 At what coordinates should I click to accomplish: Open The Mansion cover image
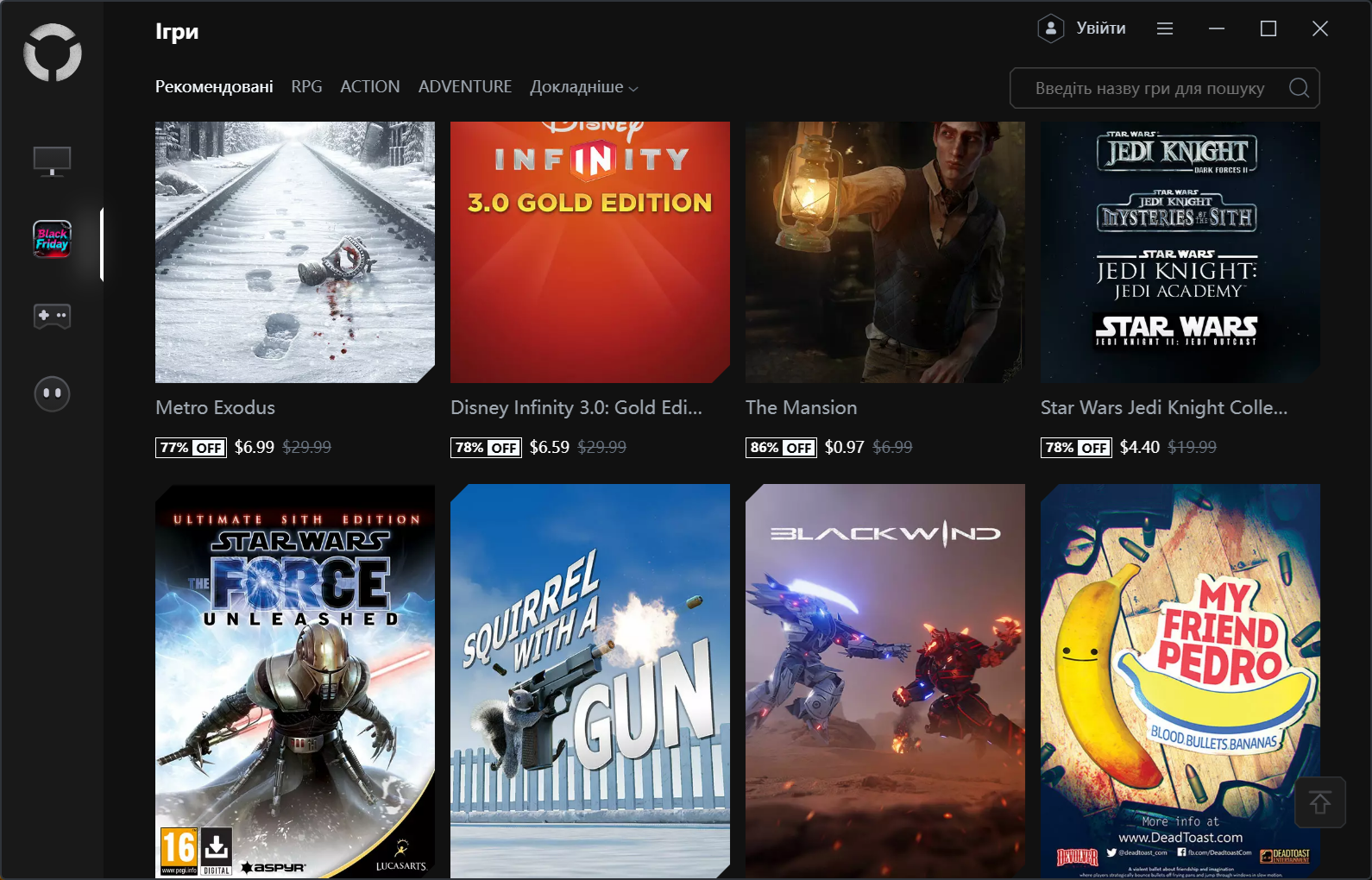(885, 252)
